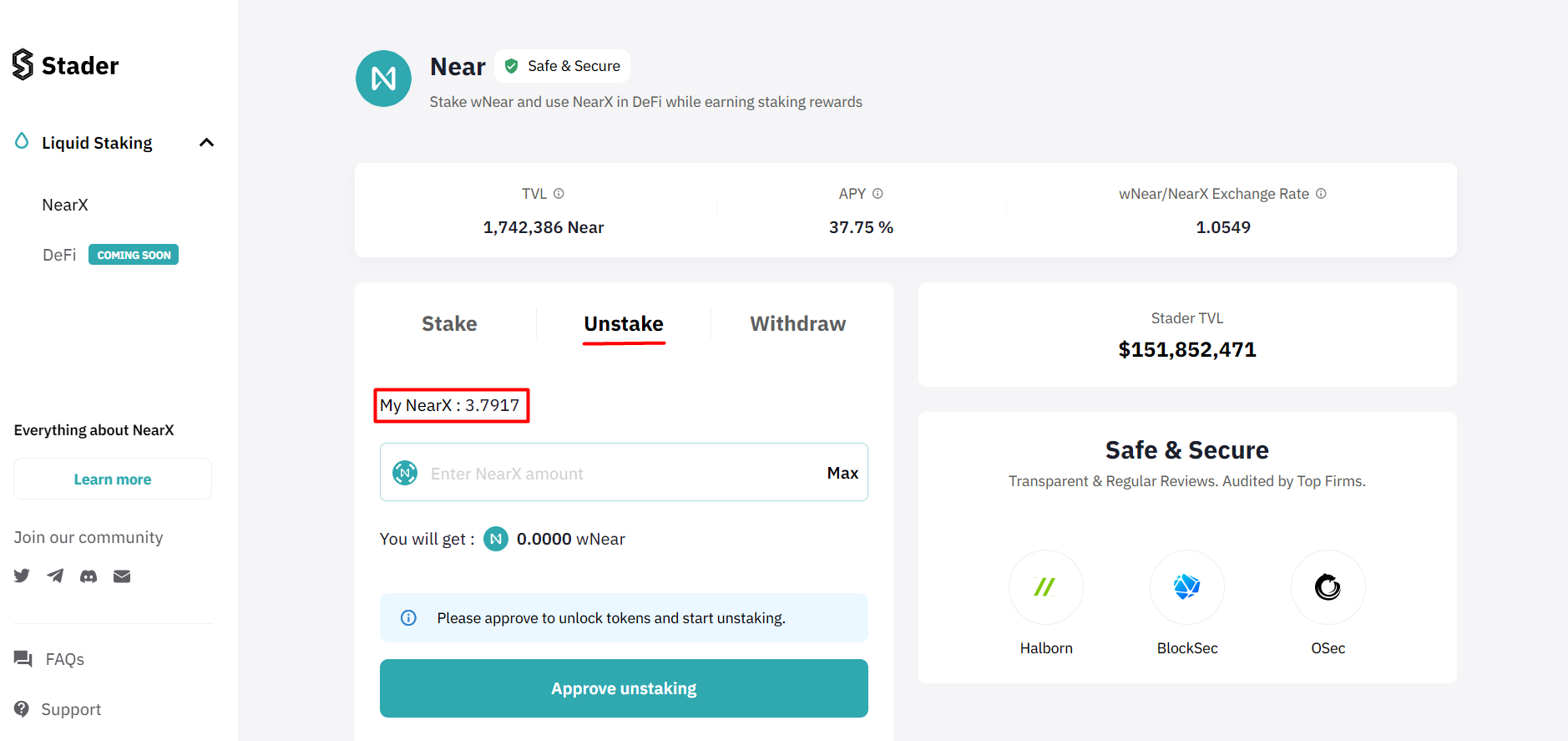Click the Stader logo

(x=65, y=64)
